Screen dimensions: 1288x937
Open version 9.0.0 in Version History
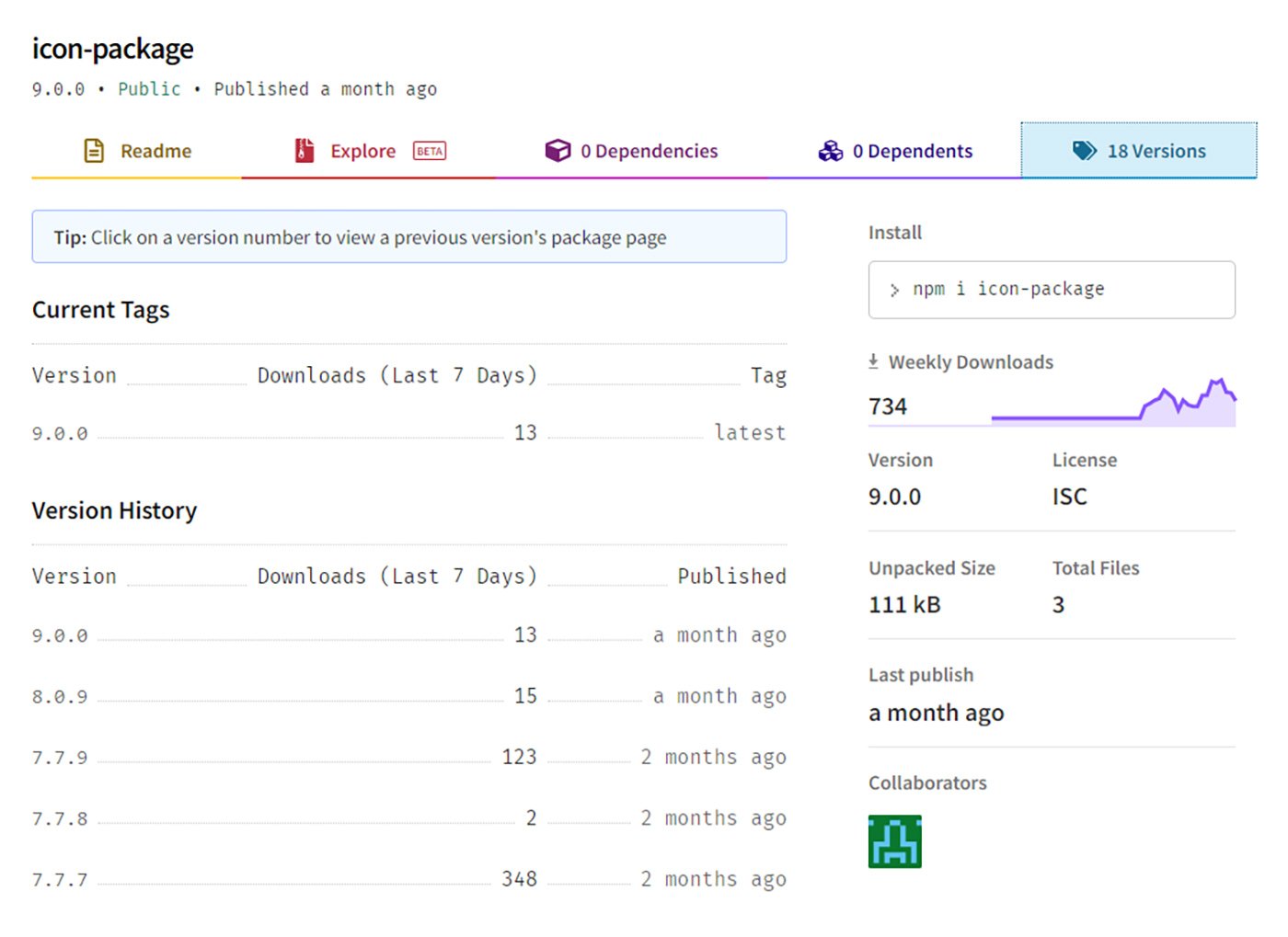[60, 636]
